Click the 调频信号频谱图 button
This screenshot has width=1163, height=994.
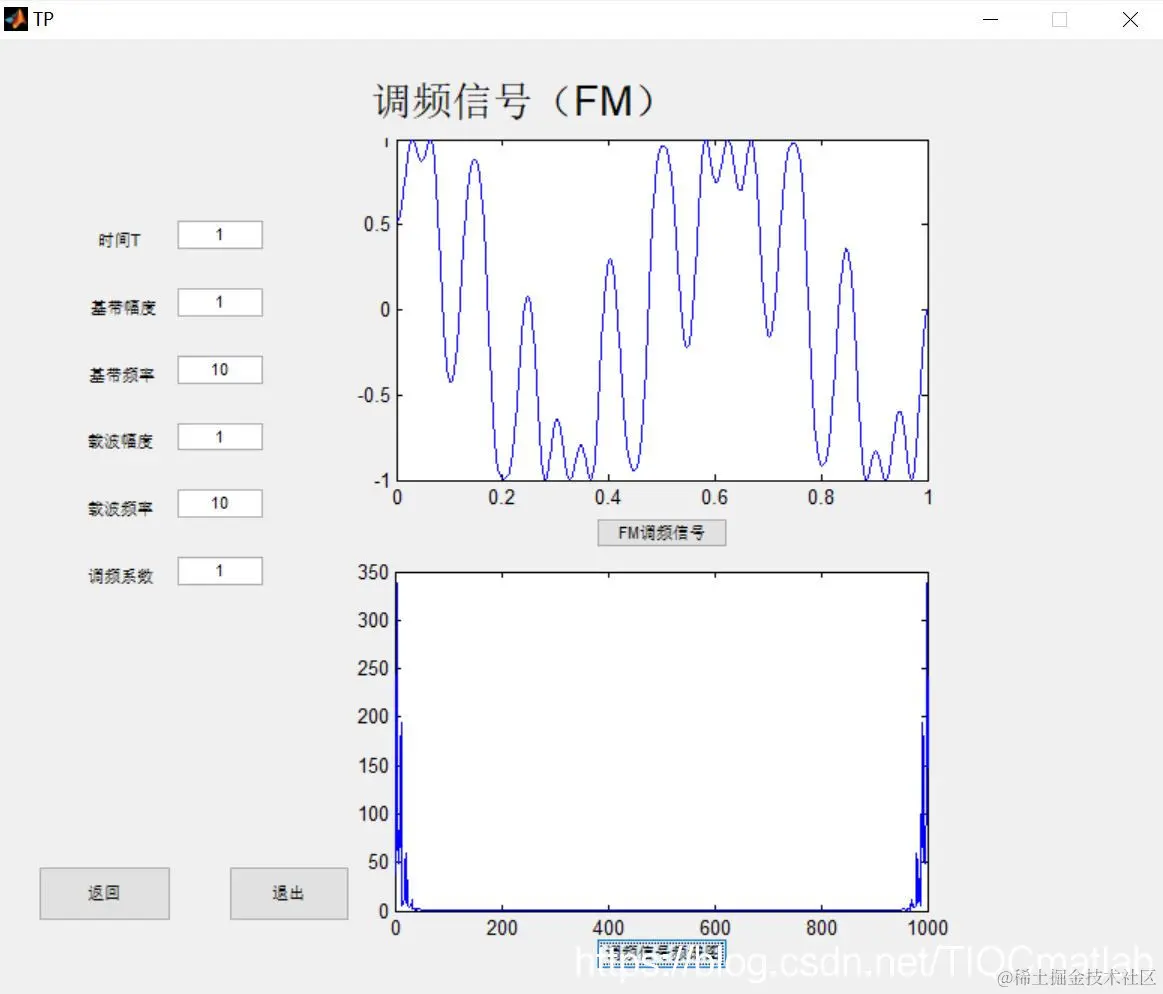662,952
